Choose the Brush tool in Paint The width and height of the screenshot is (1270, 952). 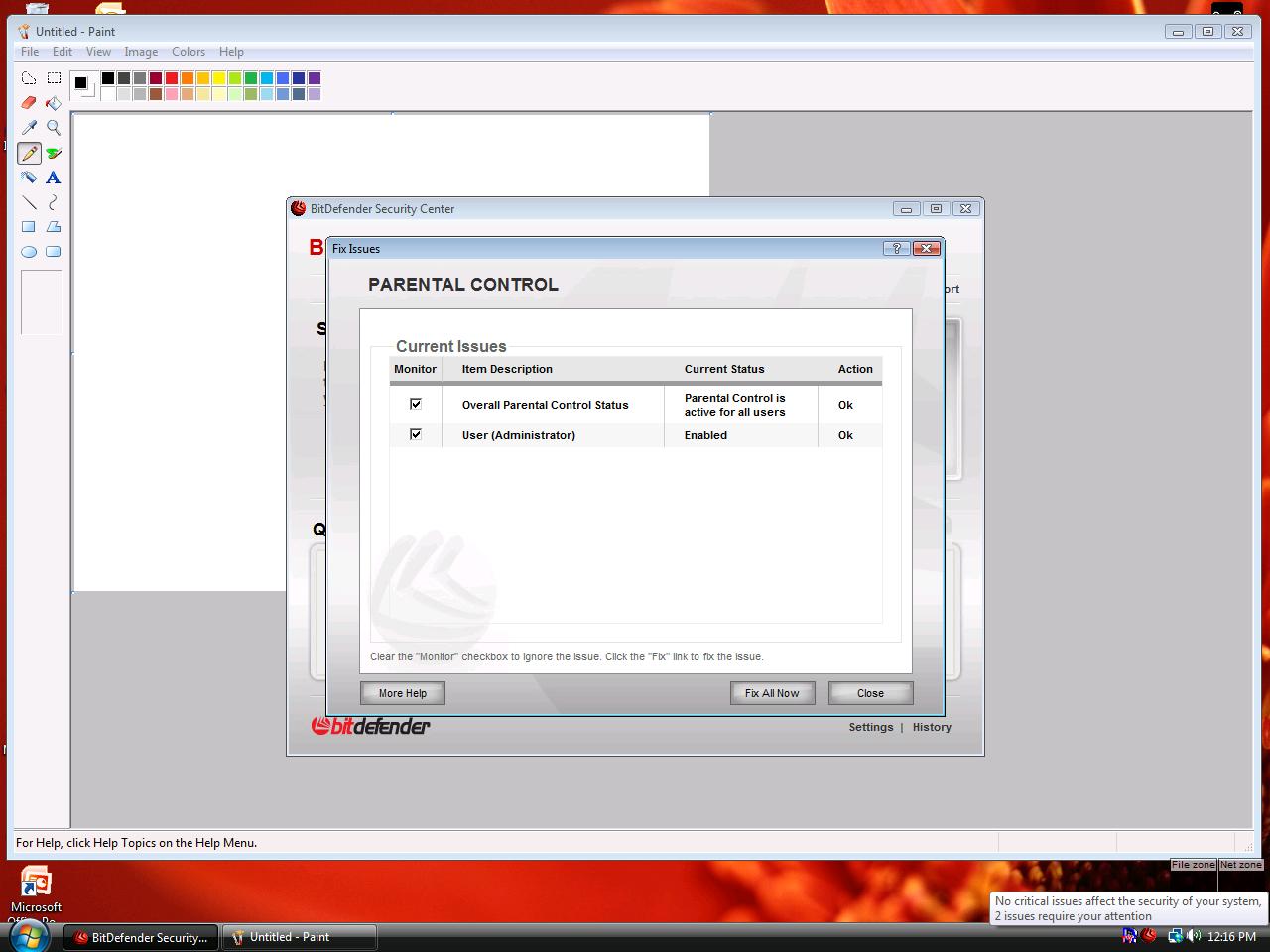tap(54, 153)
